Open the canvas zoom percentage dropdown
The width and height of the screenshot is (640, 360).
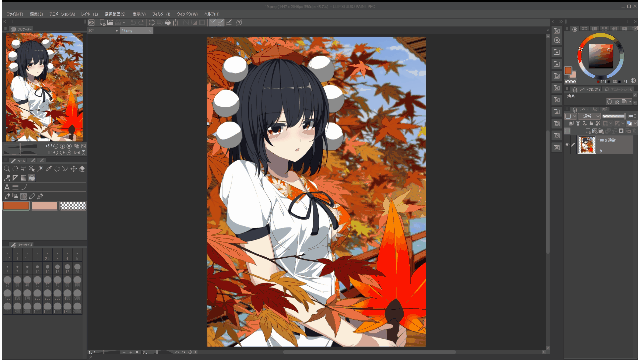click(104, 31)
